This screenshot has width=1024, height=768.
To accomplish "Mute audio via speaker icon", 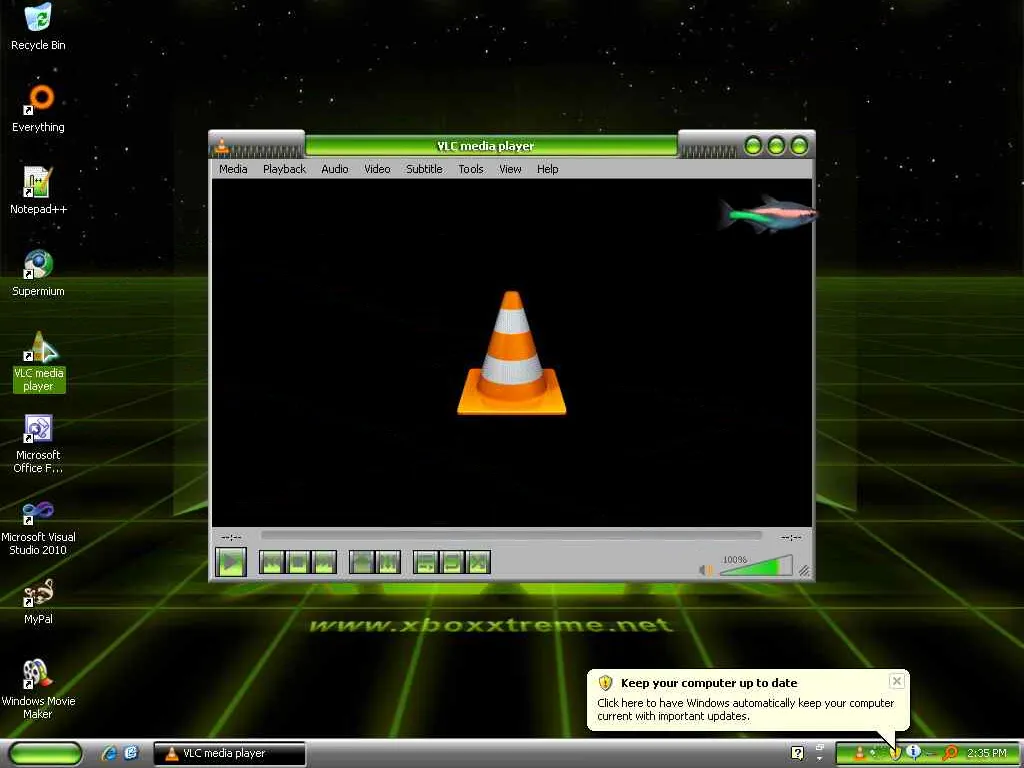I will coord(705,569).
